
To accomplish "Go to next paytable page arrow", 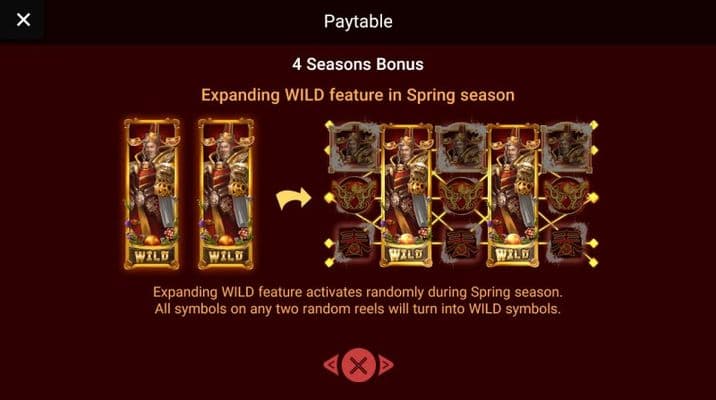I will click(386, 365).
